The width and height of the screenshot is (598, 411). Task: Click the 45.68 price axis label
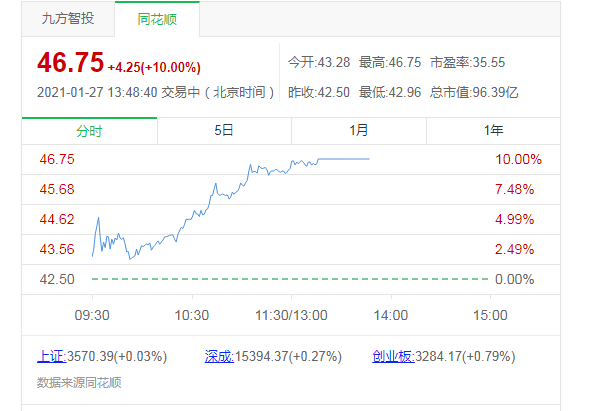[x=57, y=189]
